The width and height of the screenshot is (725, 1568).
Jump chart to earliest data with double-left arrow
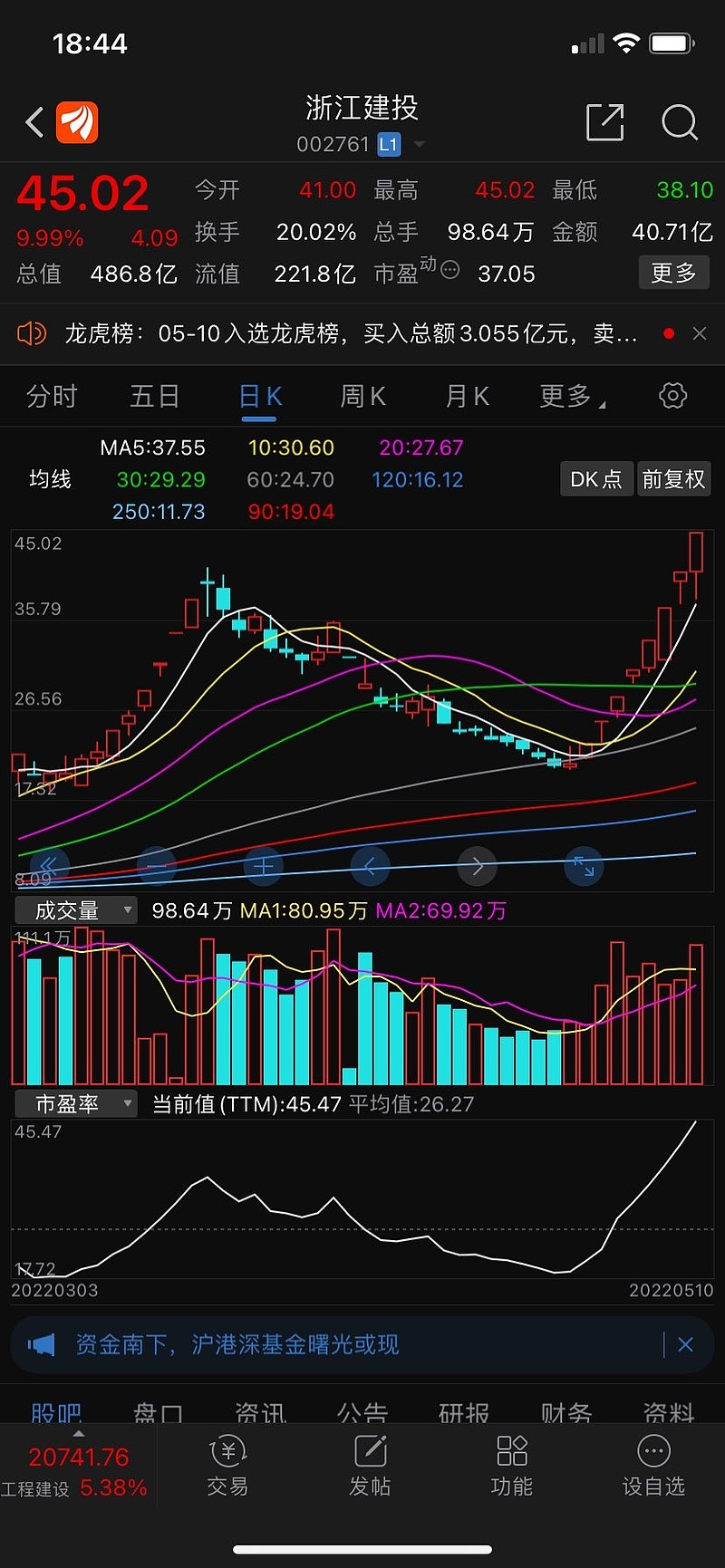pos(49,867)
